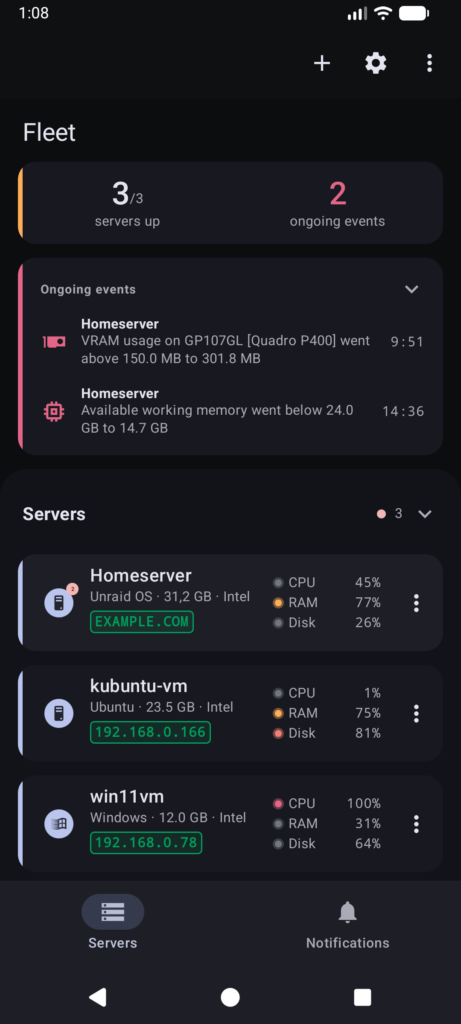Viewport: 461px width, 1024px height.
Task: Open settings via the gear icon
Action: click(x=375, y=63)
